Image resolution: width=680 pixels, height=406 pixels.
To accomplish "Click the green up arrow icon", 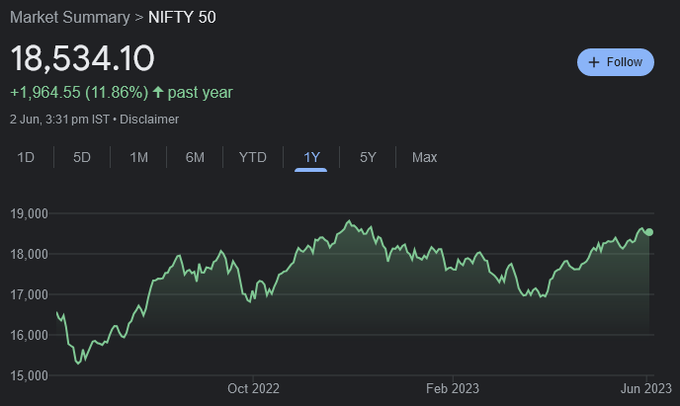I will pyautogui.click(x=158, y=92).
